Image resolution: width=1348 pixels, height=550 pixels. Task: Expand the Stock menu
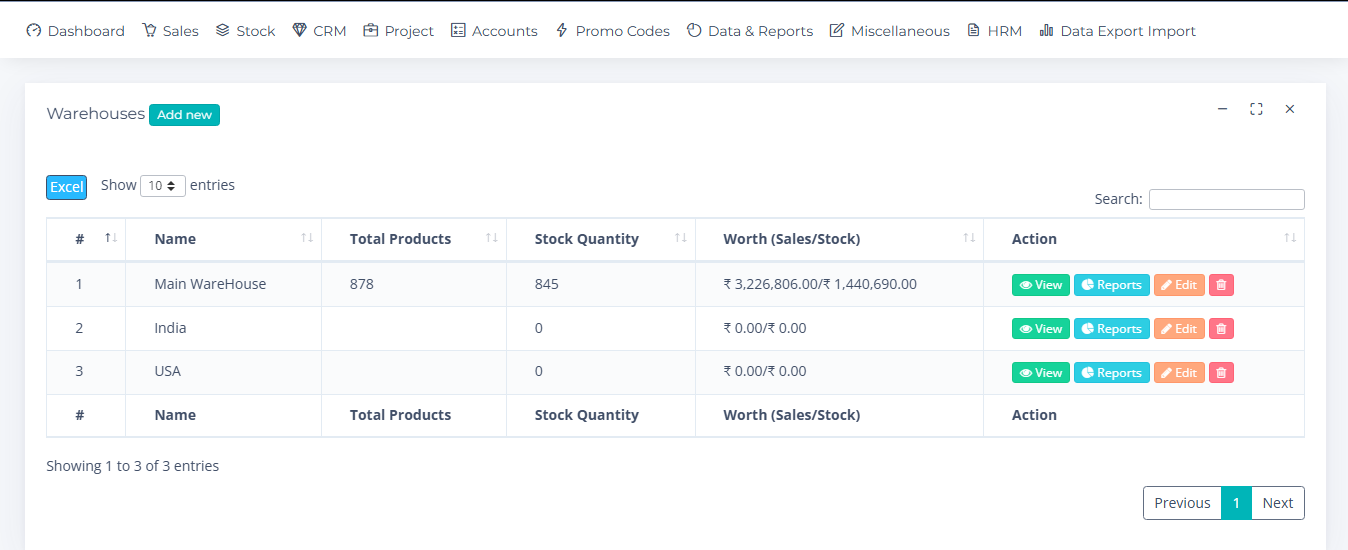click(245, 31)
